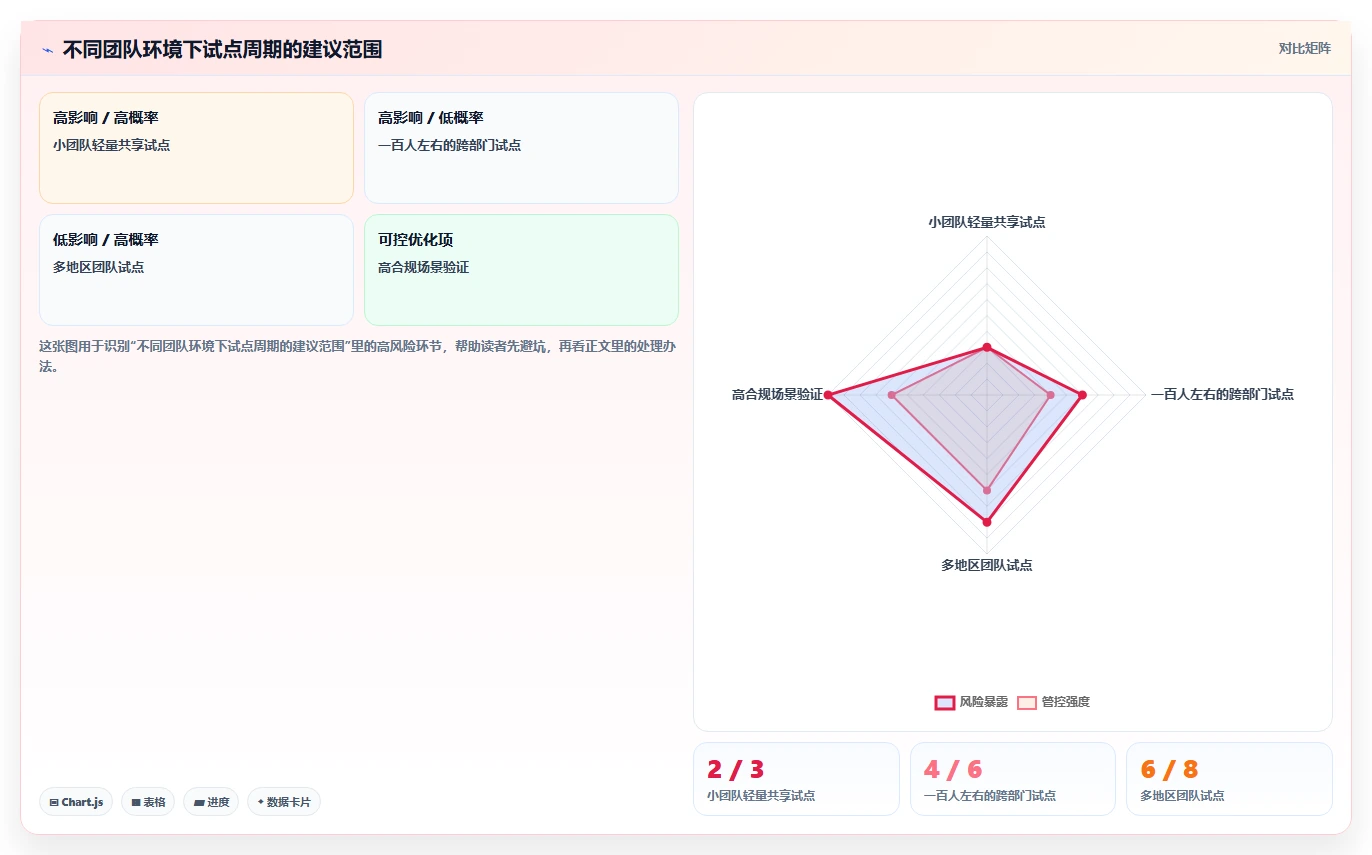Open the 6 / 8 stat card
The width and height of the screenshot is (1372, 855).
pos(1229,779)
